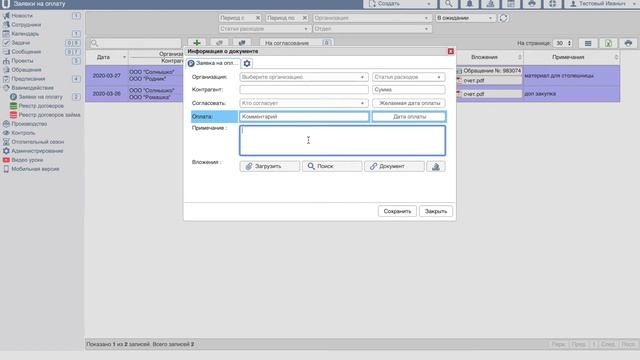Open the Создать dropdown

tap(400, 4)
